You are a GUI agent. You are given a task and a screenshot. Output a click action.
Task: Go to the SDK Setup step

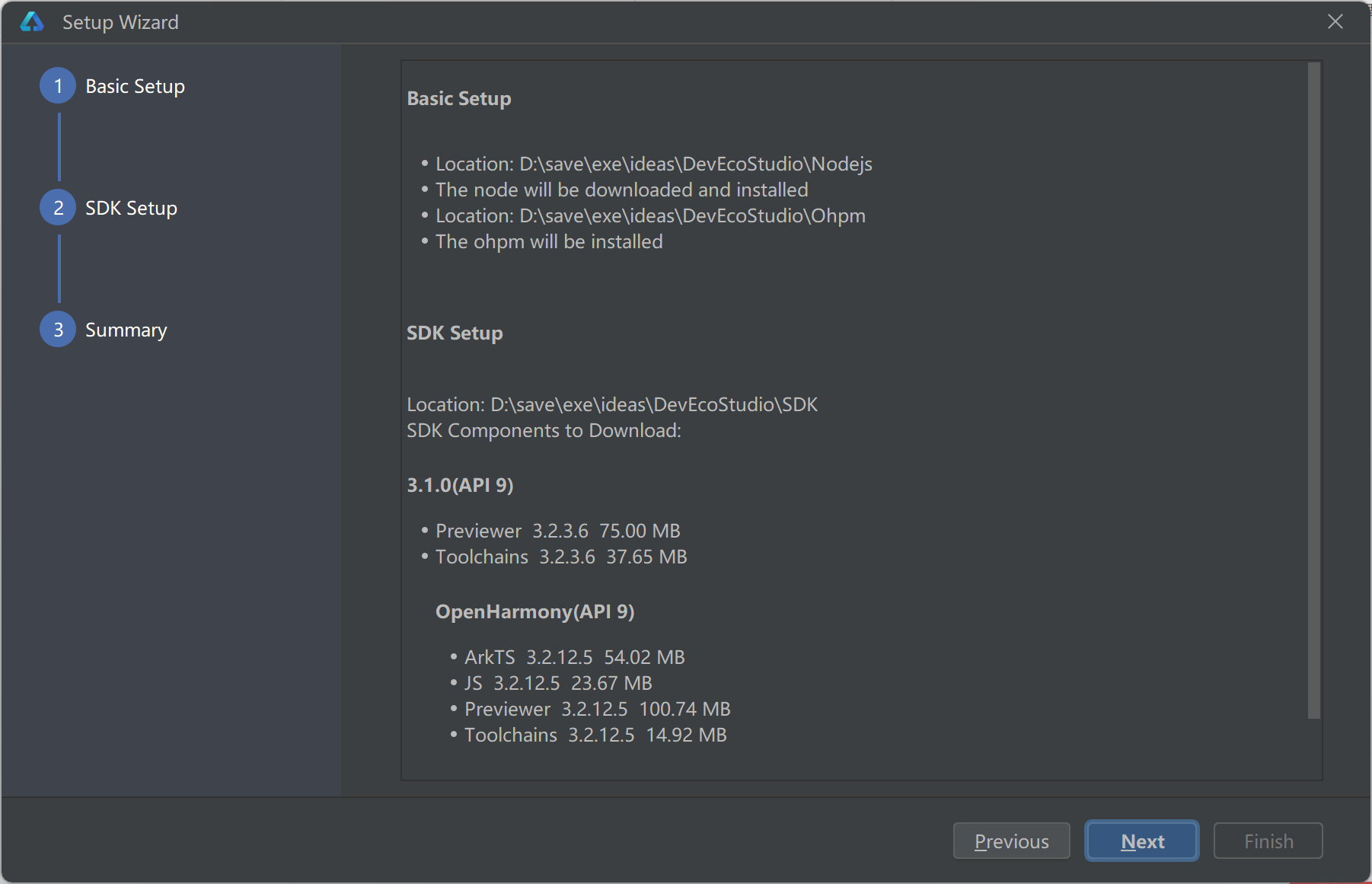[x=131, y=208]
